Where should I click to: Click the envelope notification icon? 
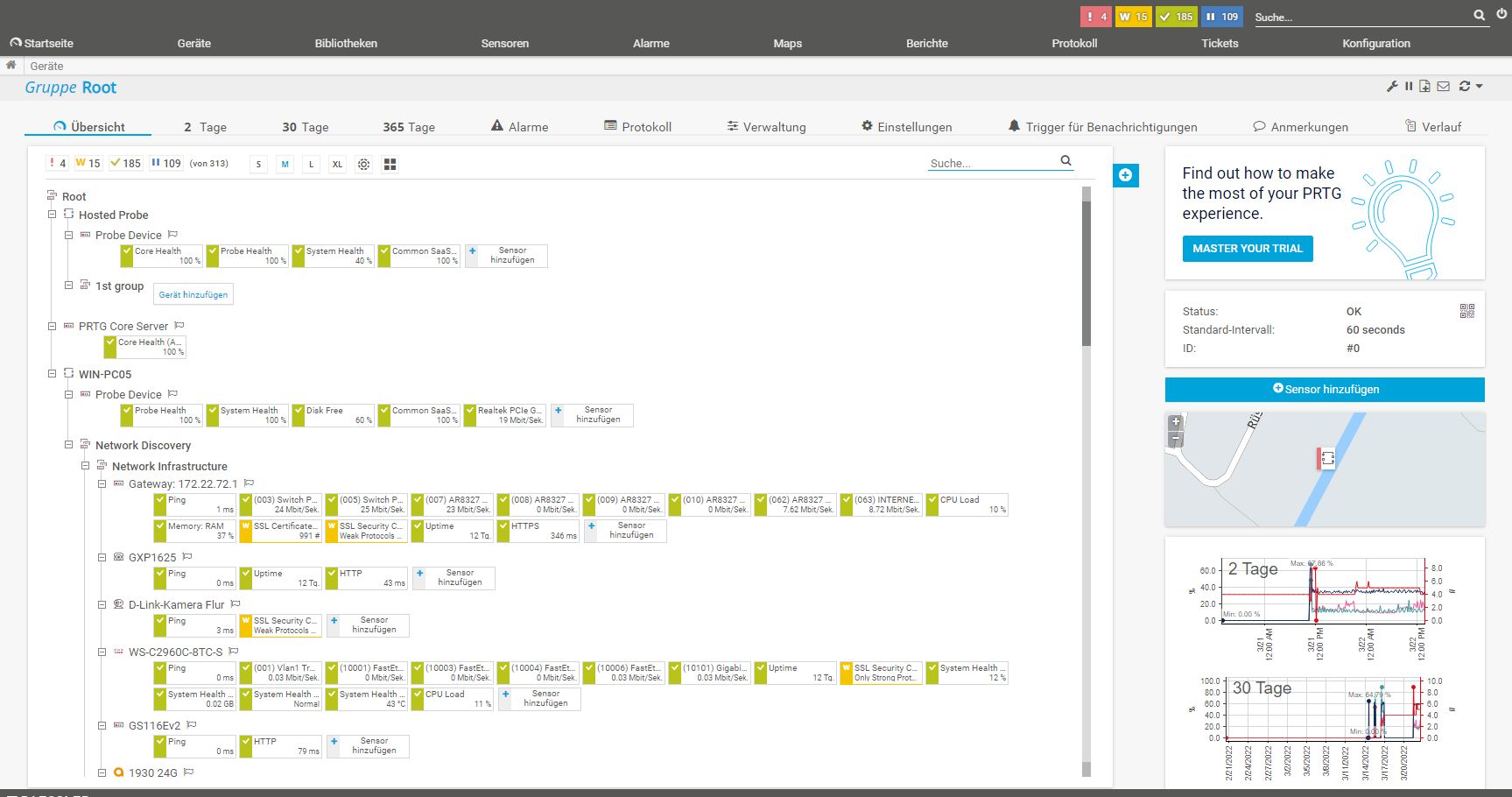pyautogui.click(x=1444, y=87)
